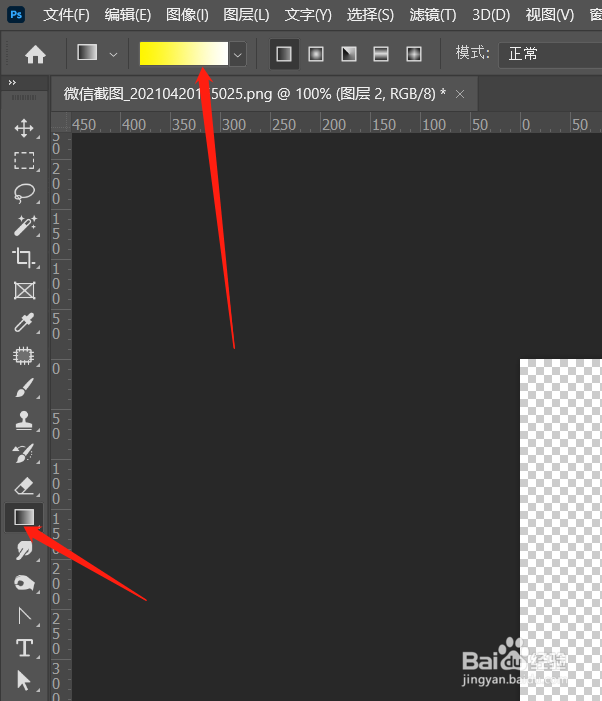
Task: Open the 文件(F) menu
Action: (x=66, y=15)
